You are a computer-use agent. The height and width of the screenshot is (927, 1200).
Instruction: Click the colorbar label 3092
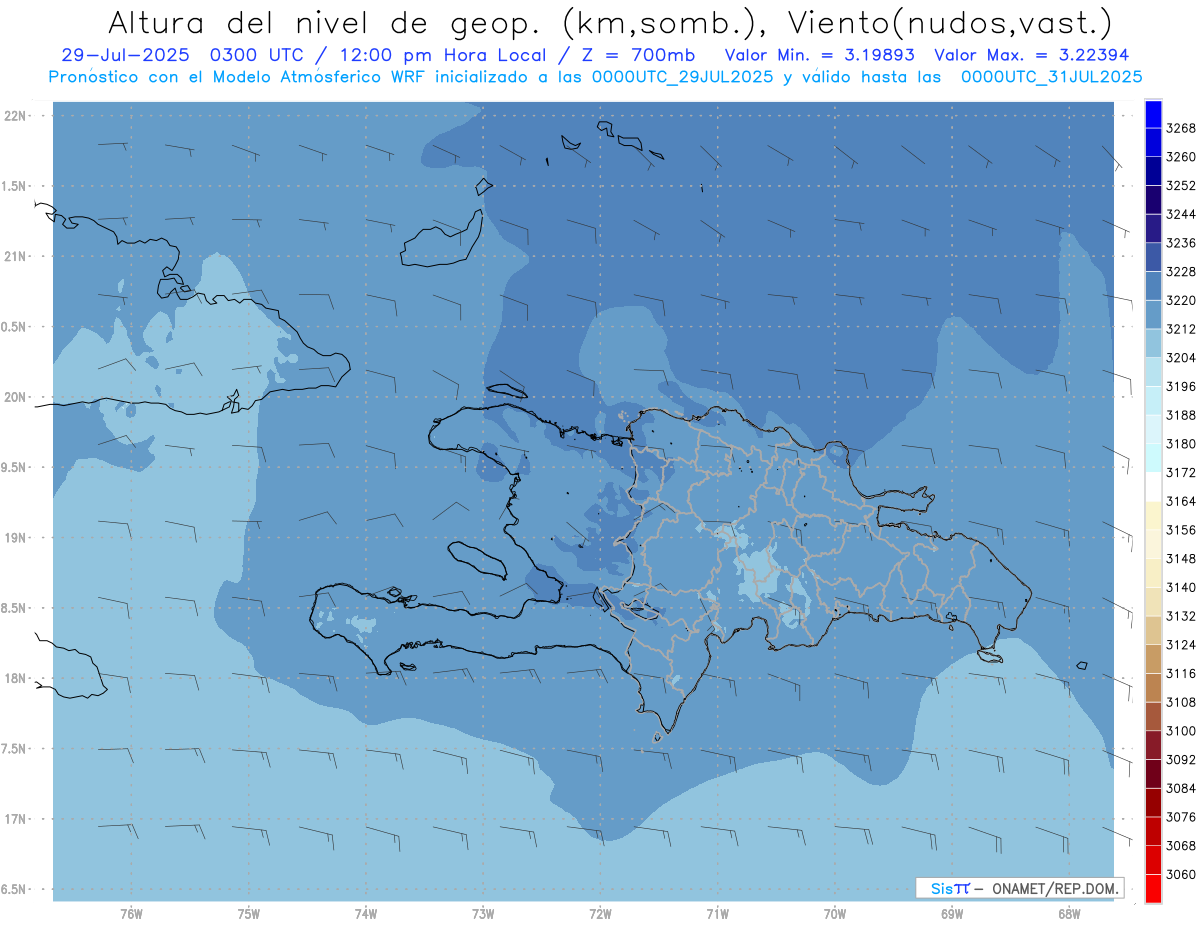pos(1181,760)
